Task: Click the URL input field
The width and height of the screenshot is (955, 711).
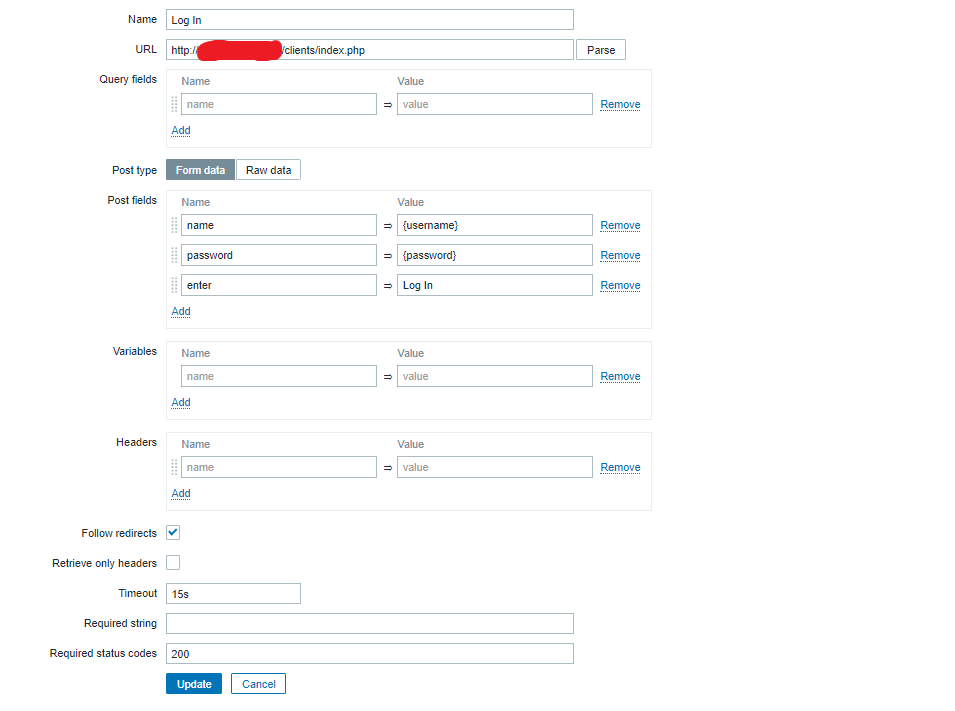Action: (x=370, y=50)
